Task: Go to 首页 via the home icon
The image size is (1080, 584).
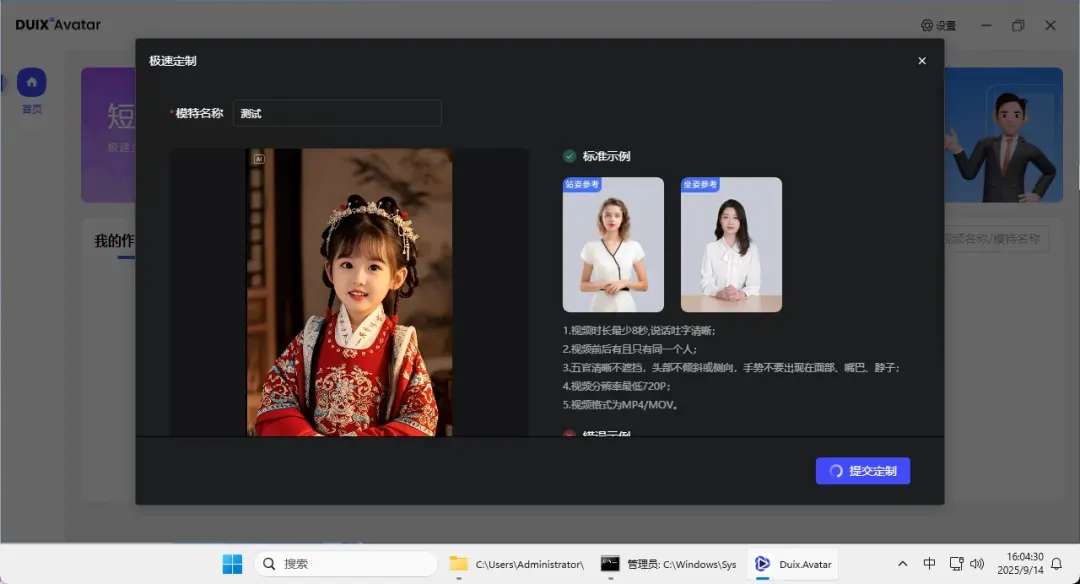Action: pos(31,83)
